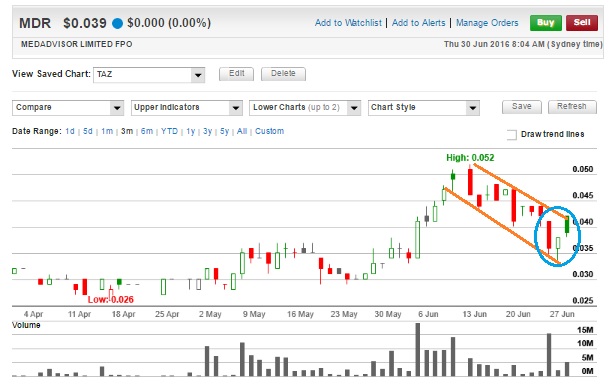616x386 pixels.
Task: Enable the Draw trend lines checkbox
Action: (x=512, y=135)
